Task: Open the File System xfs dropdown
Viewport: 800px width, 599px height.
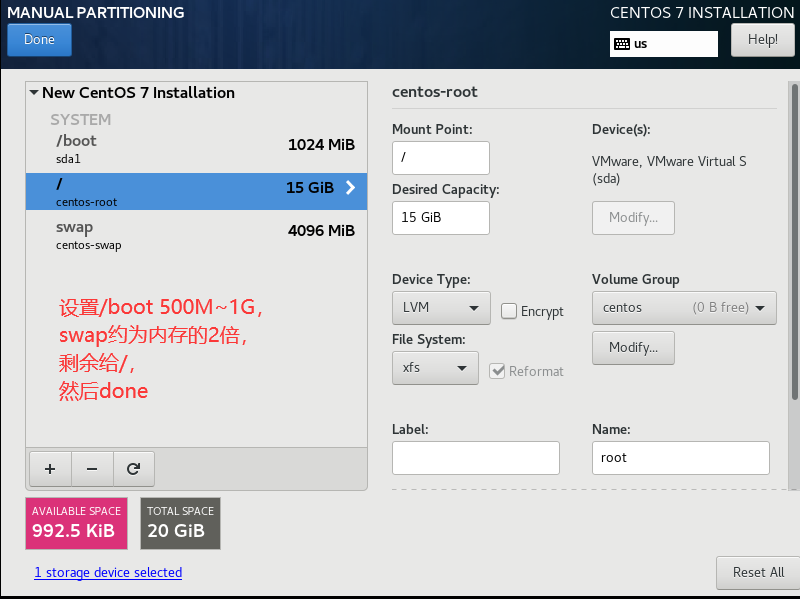Action: (435, 368)
